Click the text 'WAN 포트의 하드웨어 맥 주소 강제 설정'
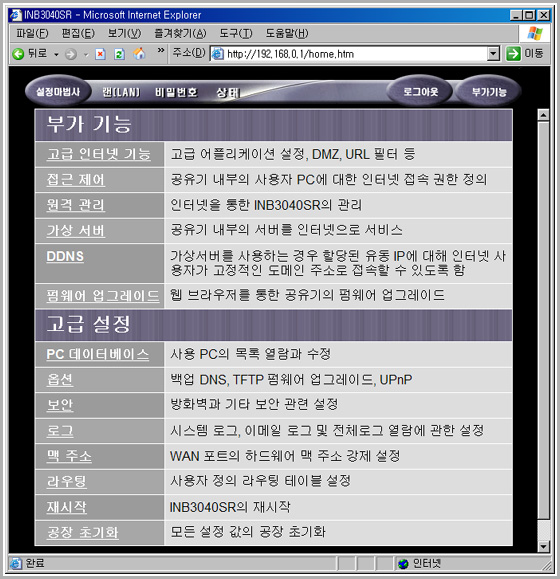Image resolution: width=560 pixels, height=579 pixels. click(x=285, y=456)
